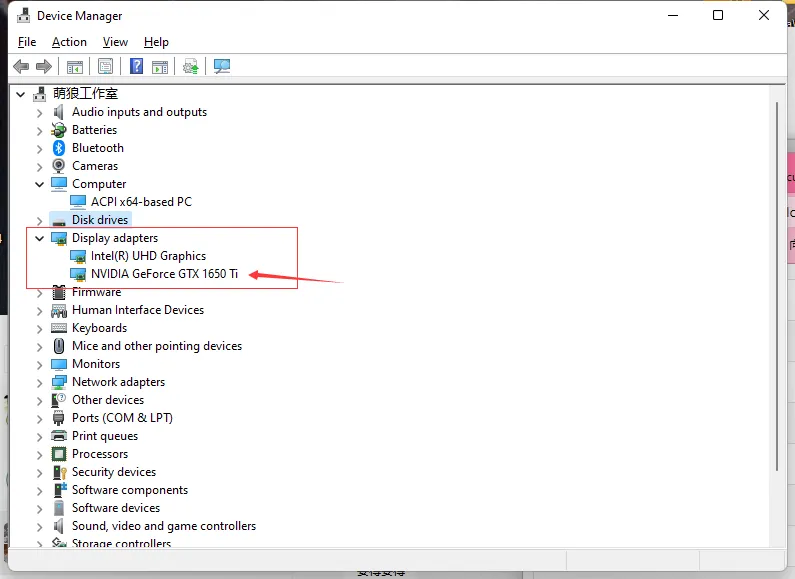The image size is (795, 579).
Task: Select the Ports (COM & LPT) label
Action: (x=122, y=418)
